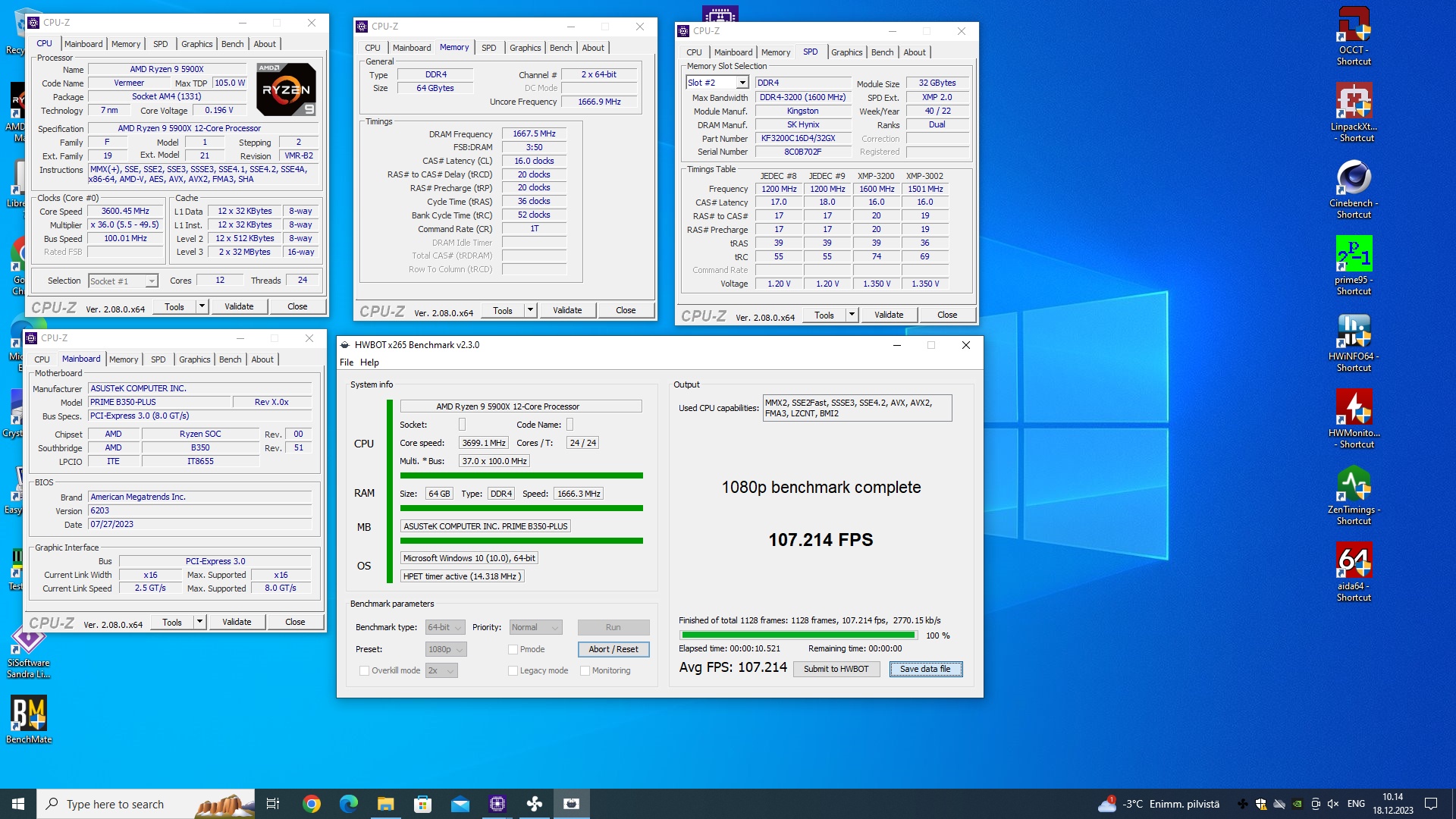This screenshot has width=1456, height=819.
Task: Open the notifications action center
Action: [1431, 804]
